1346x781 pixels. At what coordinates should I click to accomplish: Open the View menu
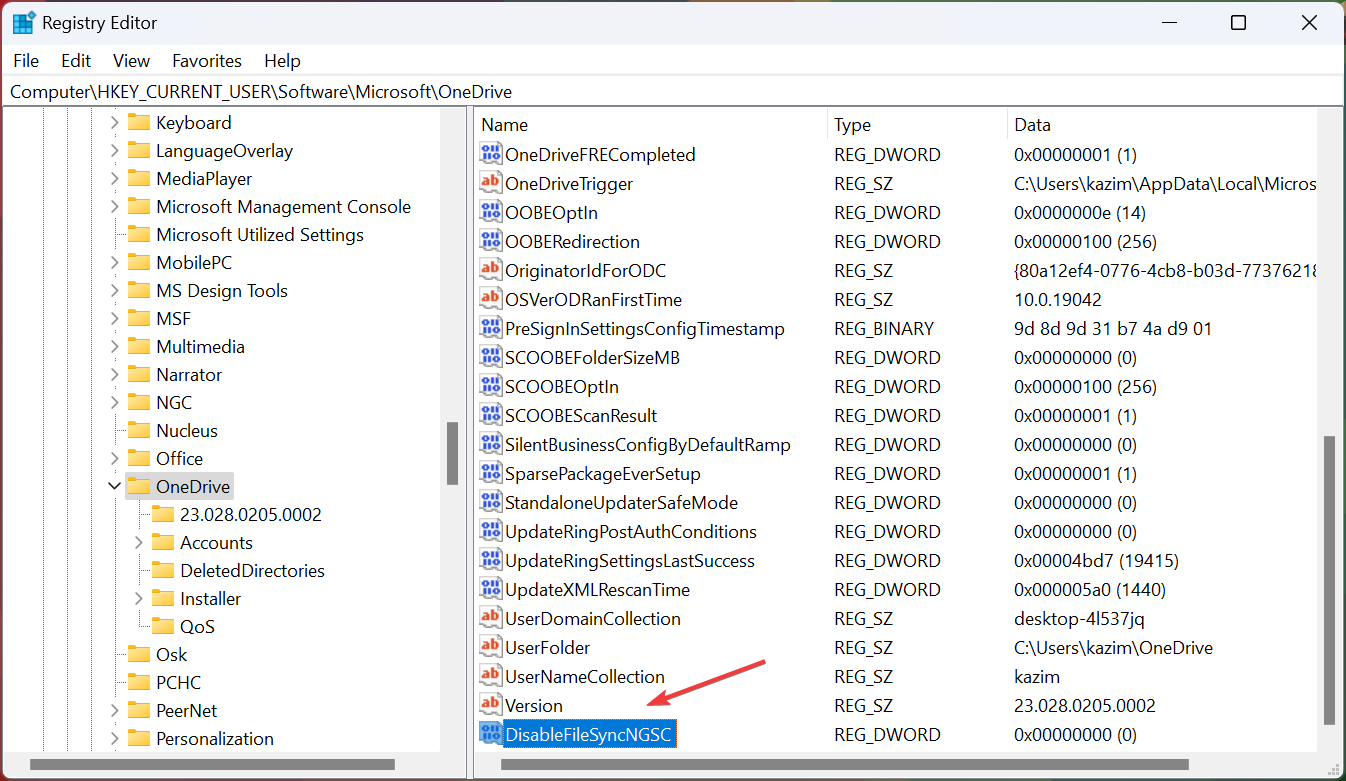[x=131, y=61]
